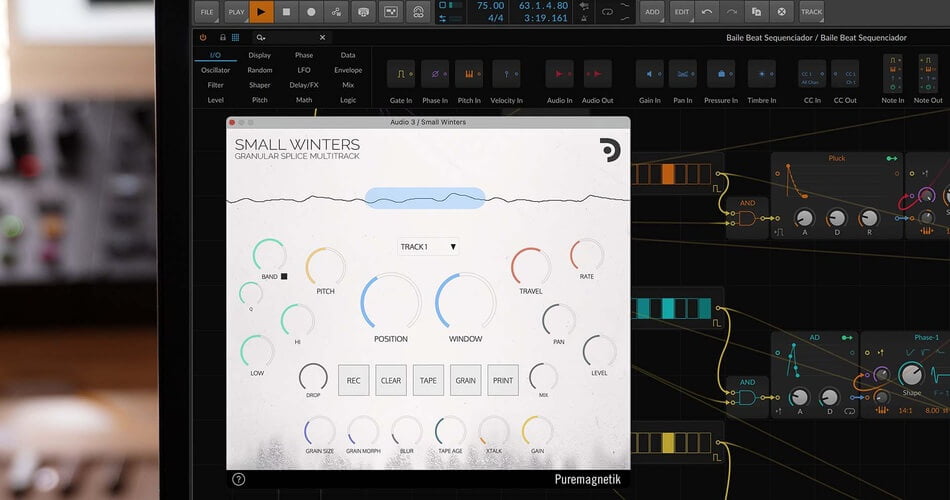Viewport: 950px width, 500px height.
Task: Pick the Audio Out module icon
Action: pos(597,74)
